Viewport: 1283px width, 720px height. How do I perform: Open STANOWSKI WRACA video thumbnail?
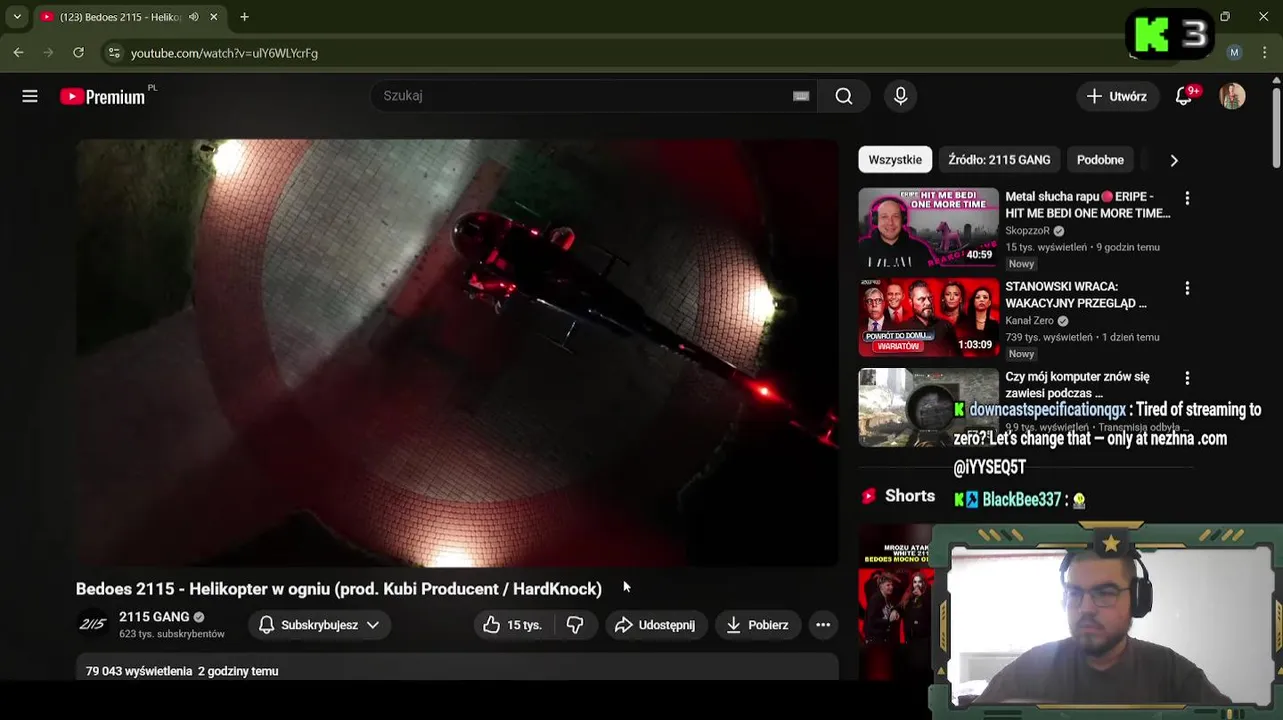click(928, 317)
